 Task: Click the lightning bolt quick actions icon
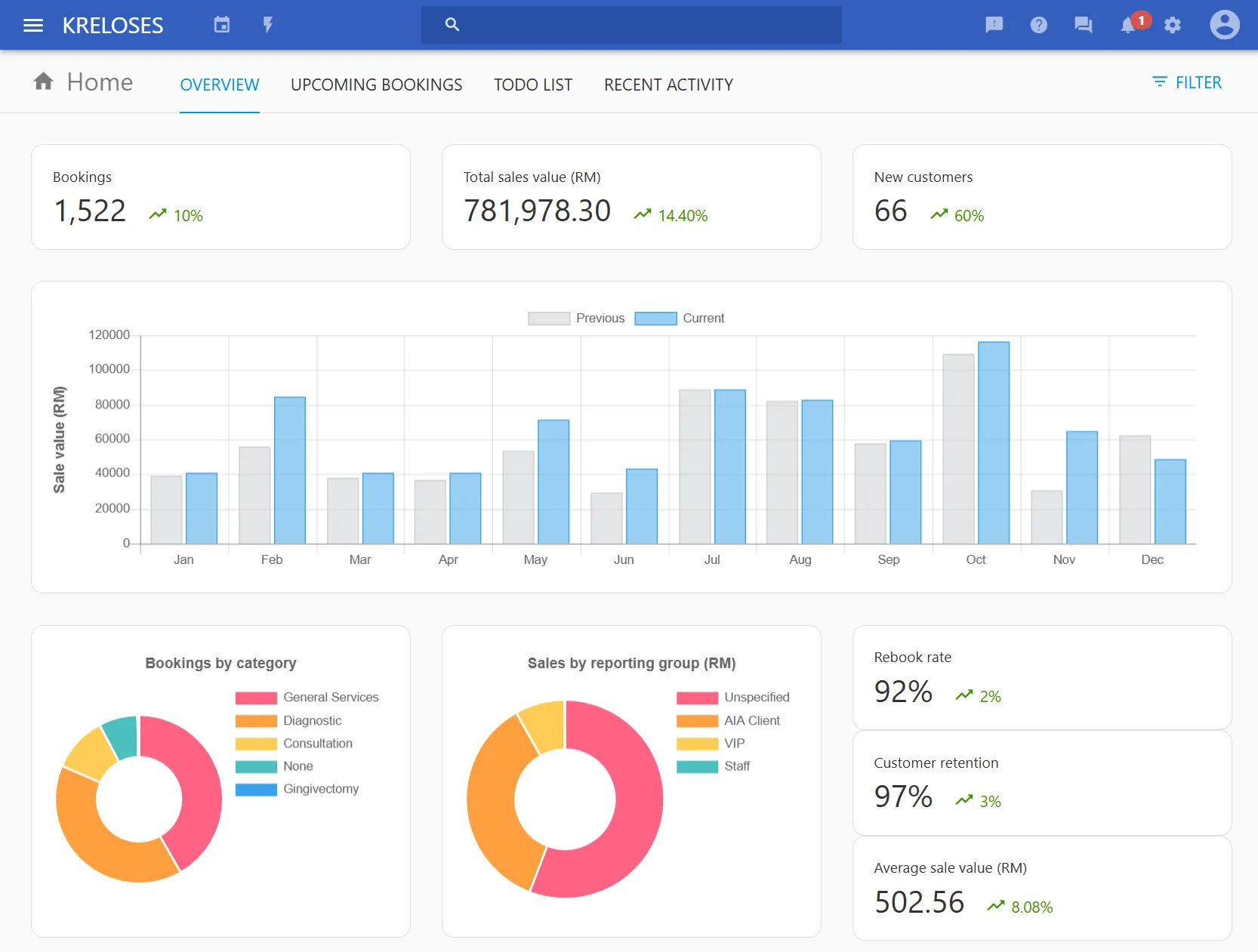pos(267,25)
